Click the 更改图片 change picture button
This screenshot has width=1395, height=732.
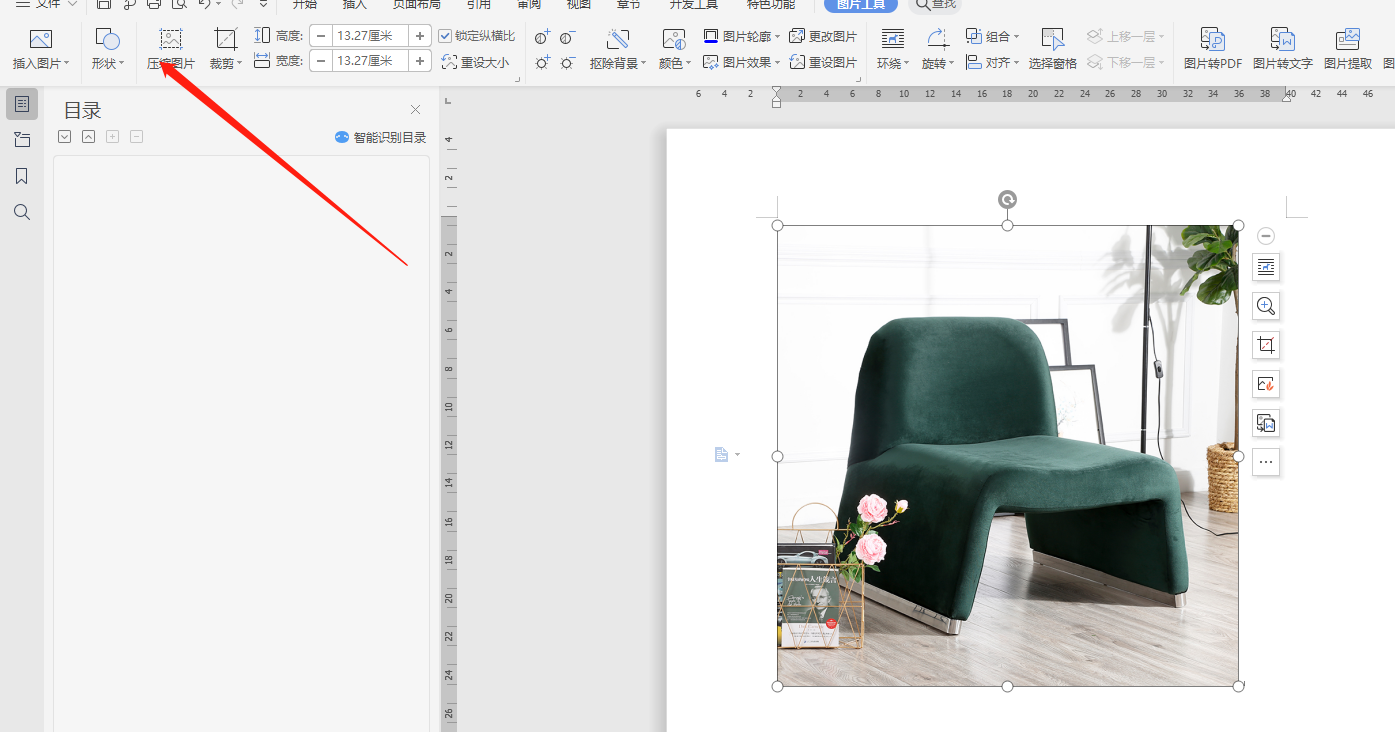pos(823,36)
